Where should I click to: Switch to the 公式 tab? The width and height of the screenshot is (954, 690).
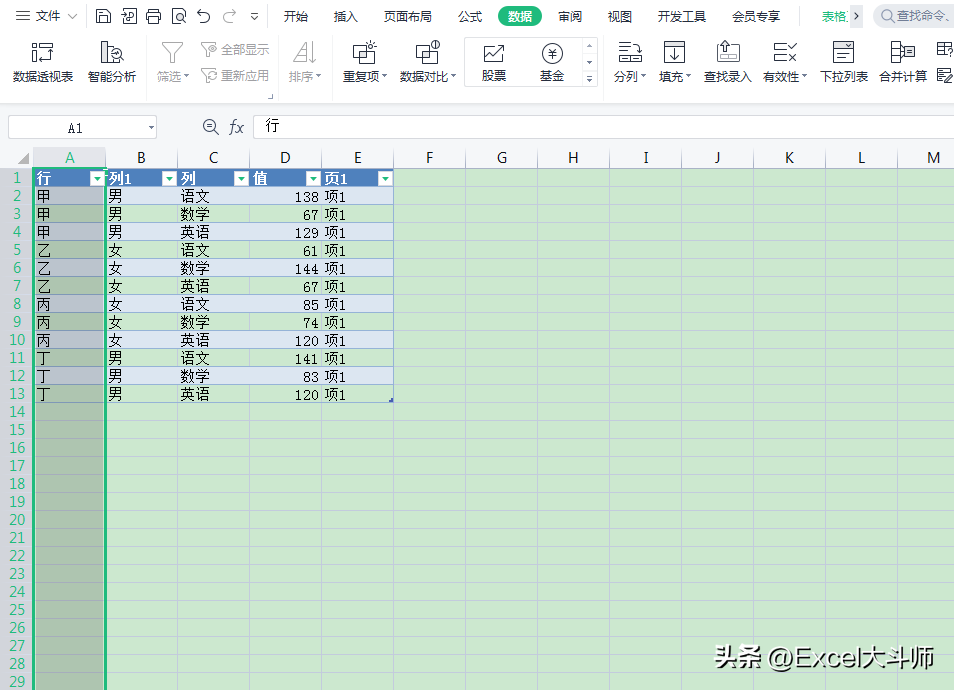[x=470, y=16]
